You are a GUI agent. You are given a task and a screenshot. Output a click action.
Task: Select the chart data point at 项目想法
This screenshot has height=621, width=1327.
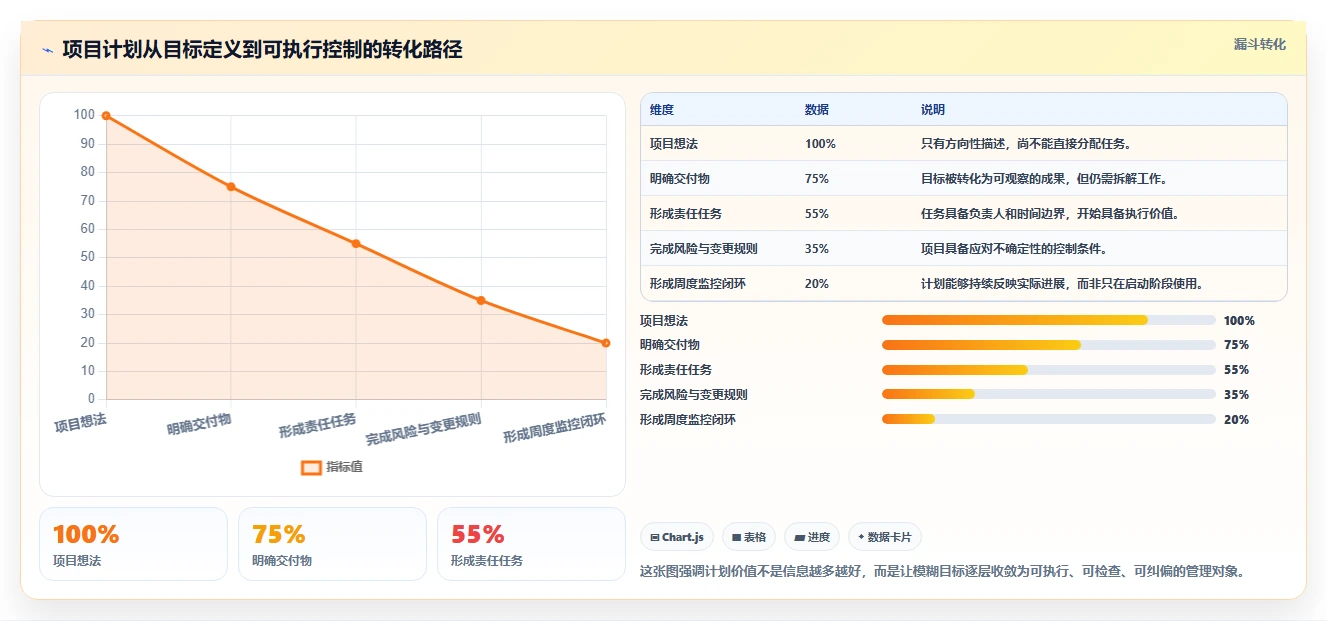106,116
